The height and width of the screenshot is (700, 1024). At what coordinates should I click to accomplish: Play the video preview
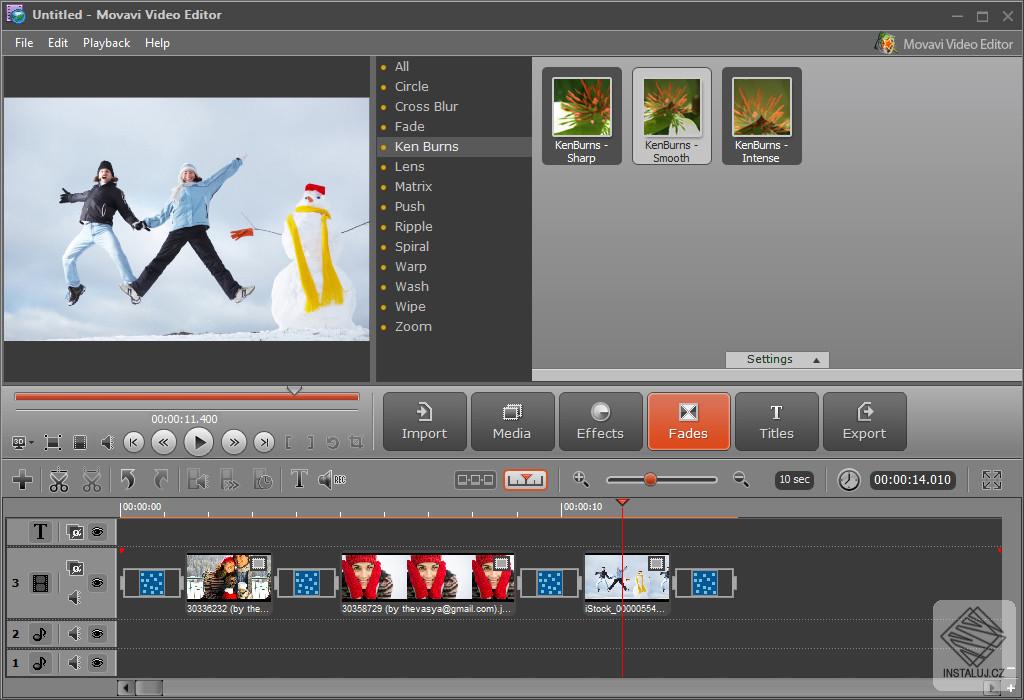(199, 443)
